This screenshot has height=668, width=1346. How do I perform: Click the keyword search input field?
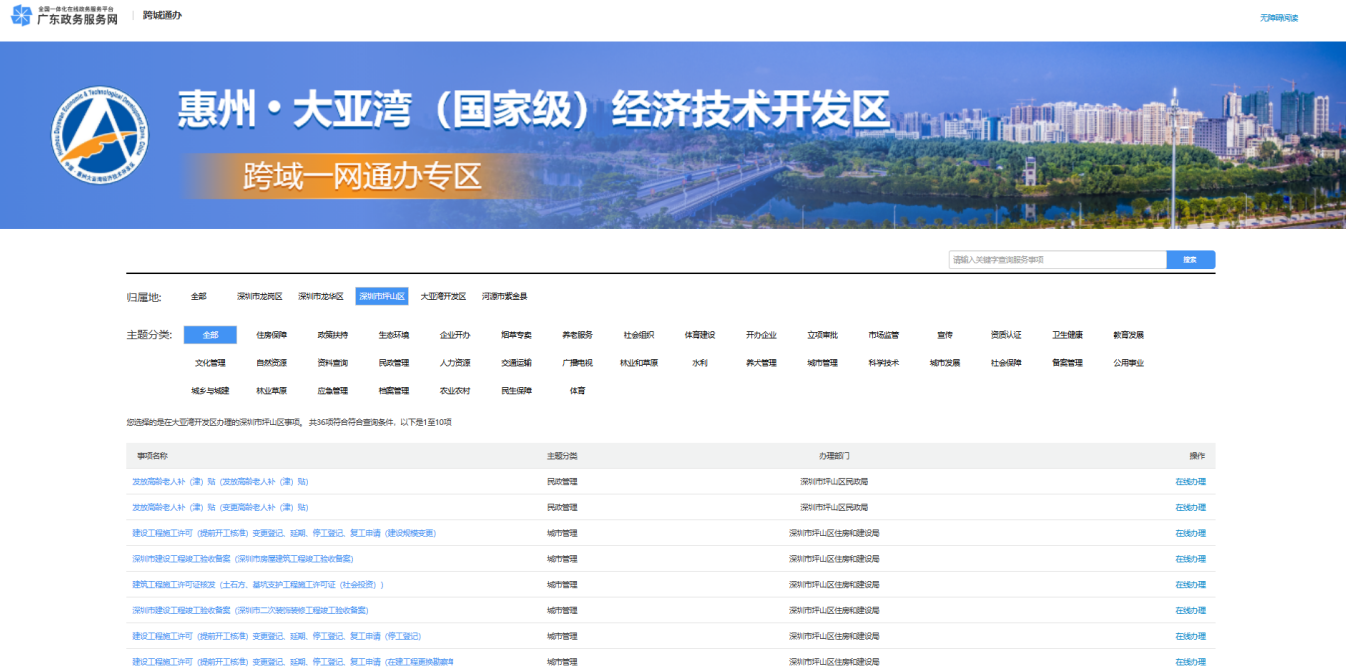[x=1057, y=260]
